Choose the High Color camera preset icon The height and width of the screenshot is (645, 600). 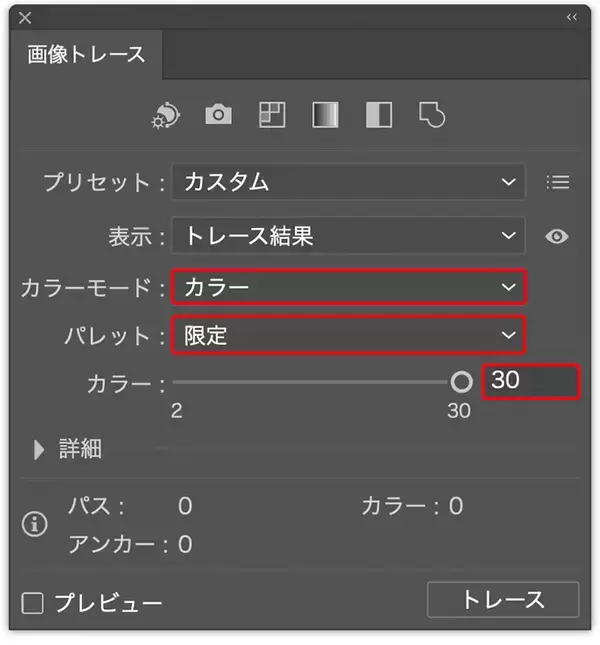218,114
